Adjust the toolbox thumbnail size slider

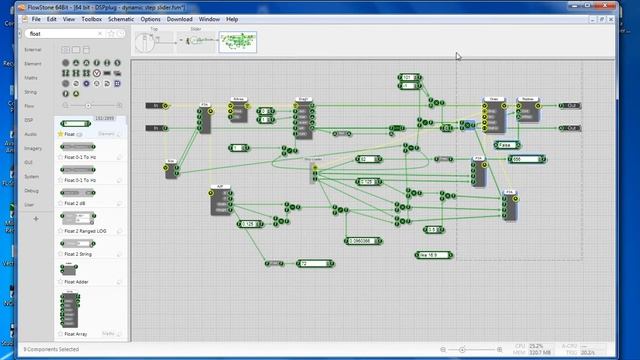coord(88,106)
